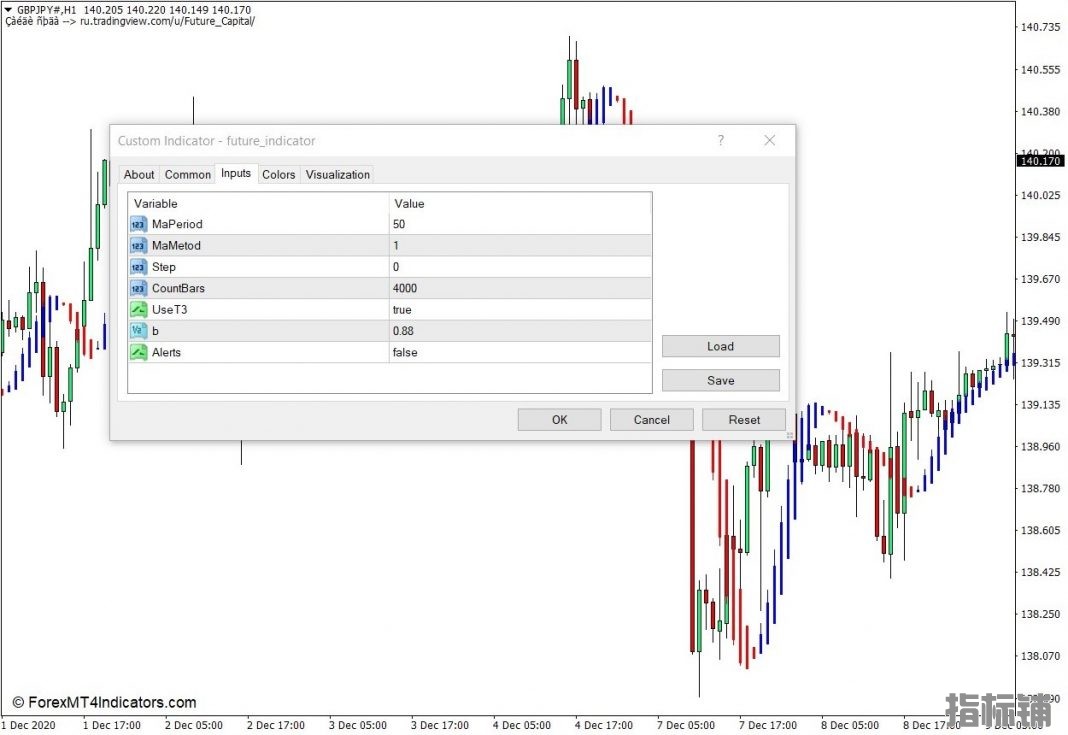This screenshot has width=1068, height=735.
Task: Click the current price label 140.170
Action: coord(1040,161)
